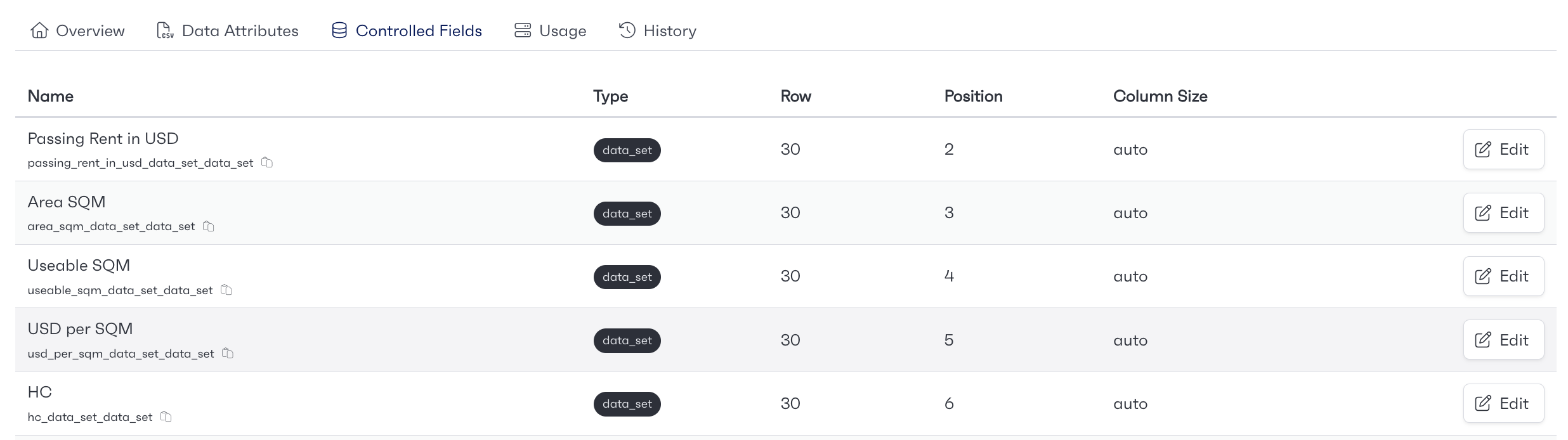Click the Overview home icon

tap(39, 30)
